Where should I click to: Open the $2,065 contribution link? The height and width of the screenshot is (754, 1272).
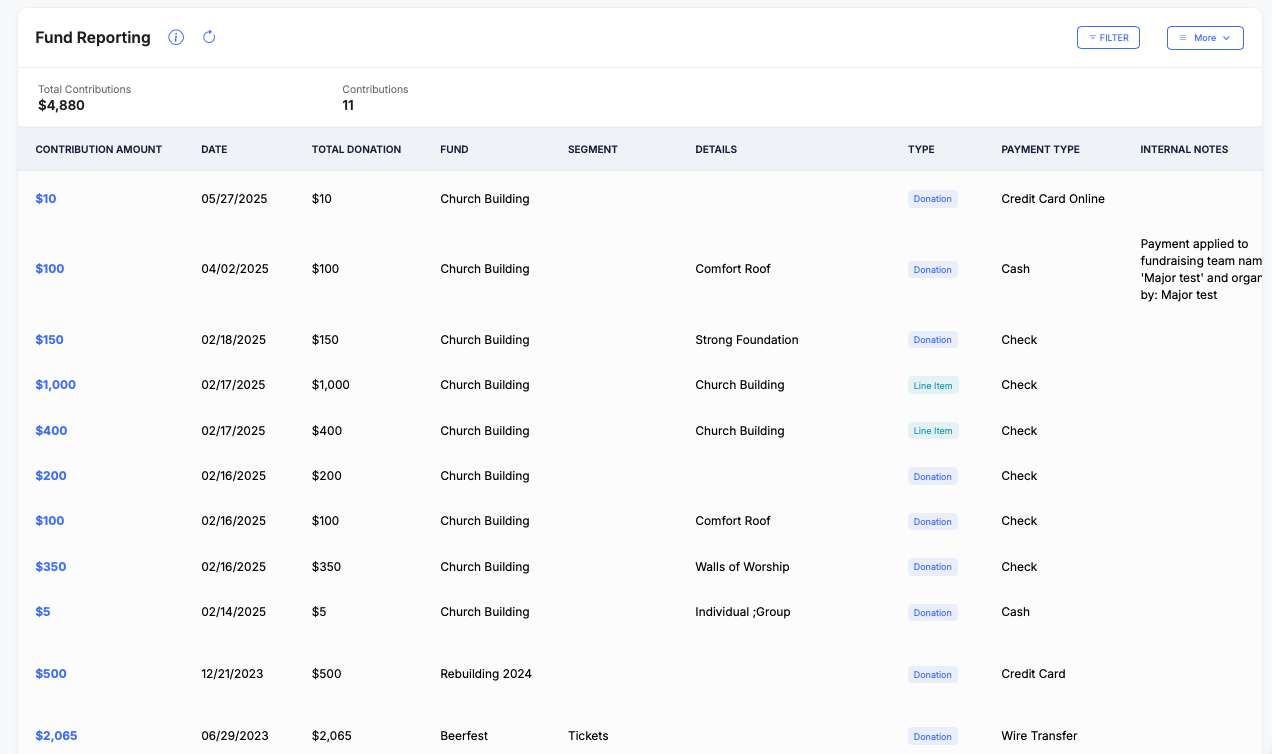point(56,736)
